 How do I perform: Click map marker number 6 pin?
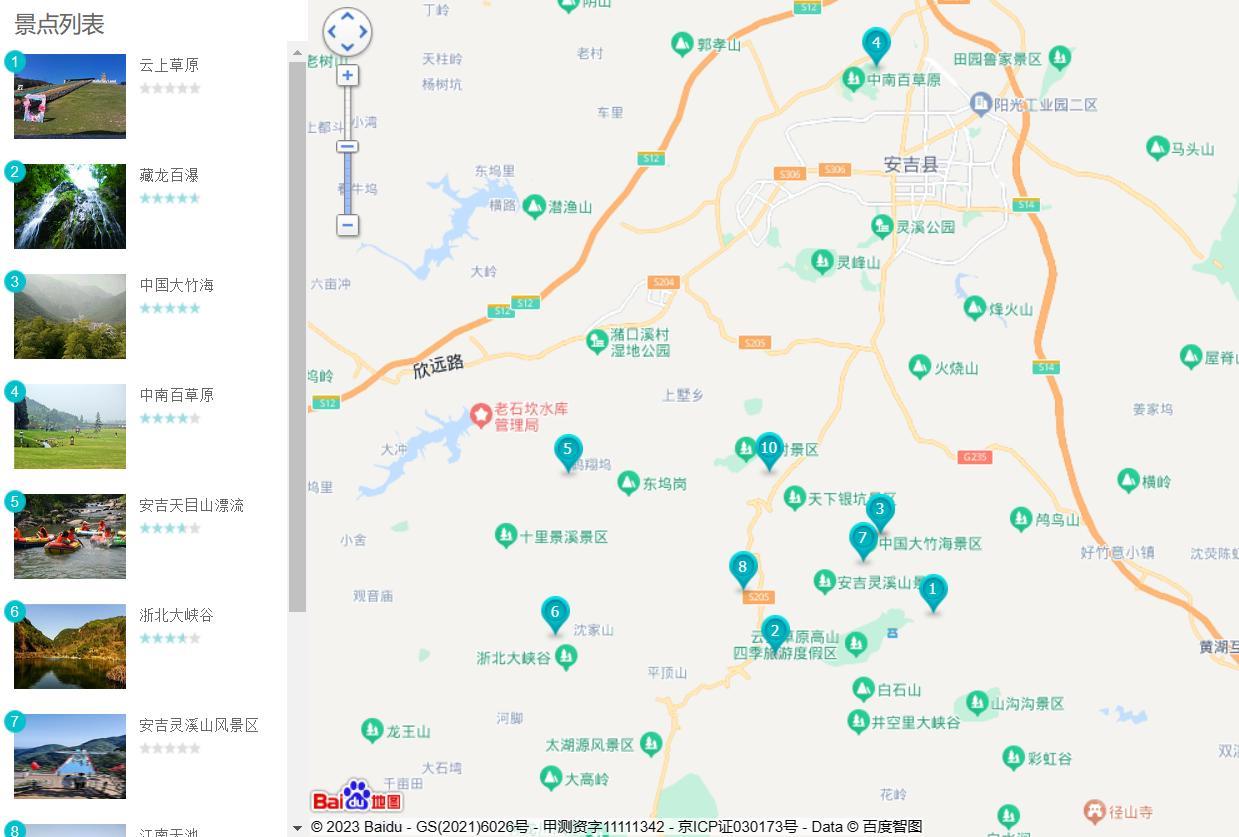[x=555, y=613]
